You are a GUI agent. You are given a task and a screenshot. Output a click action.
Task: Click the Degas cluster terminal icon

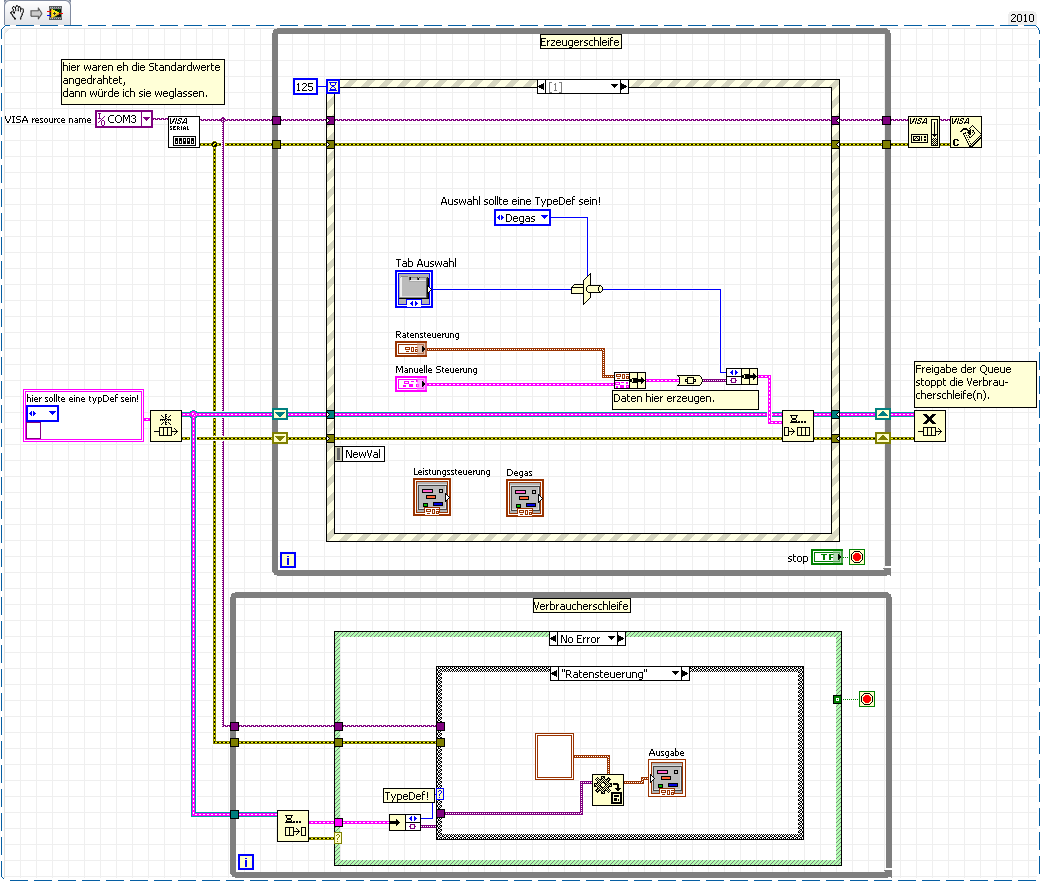coord(524,498)
